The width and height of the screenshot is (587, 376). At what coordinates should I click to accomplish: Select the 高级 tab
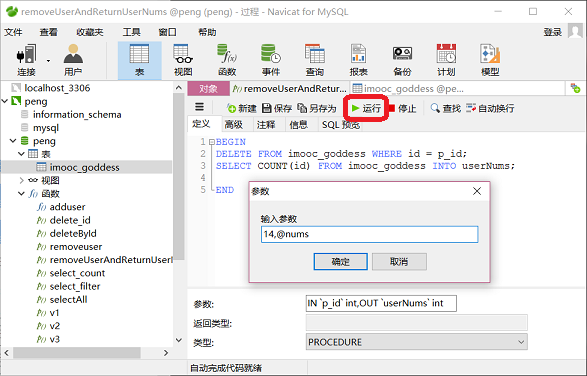pyautogui.click(x=234, y=124)
